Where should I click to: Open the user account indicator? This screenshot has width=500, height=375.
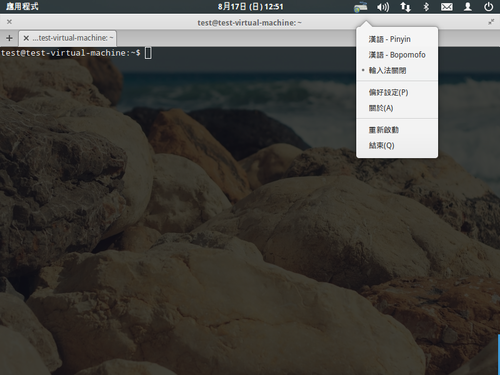468,7
